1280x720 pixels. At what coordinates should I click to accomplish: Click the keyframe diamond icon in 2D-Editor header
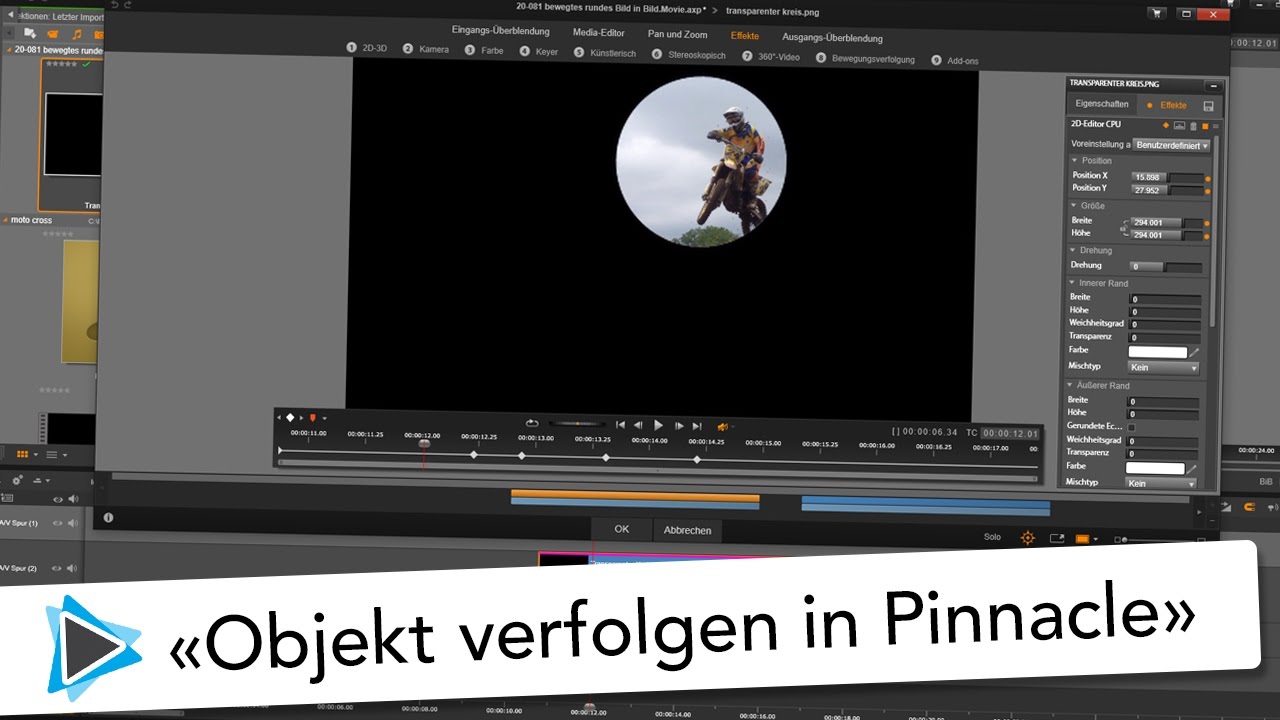click(1166, 125)
